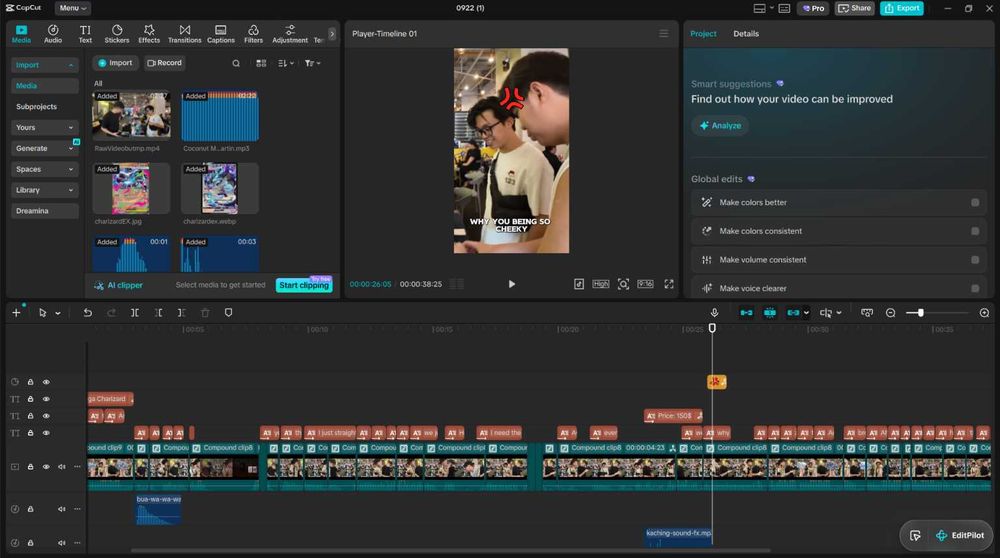
Task: Select Media in the sidebar
Action: click(x=44, y=85)
